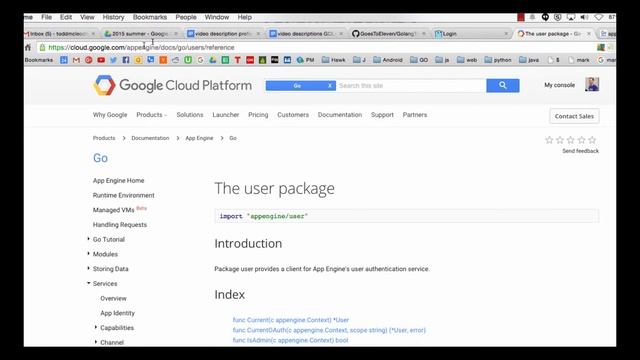This screenshot has width=640, height=360.
Task: Switch to the Login tab
Action: (470, 33)
